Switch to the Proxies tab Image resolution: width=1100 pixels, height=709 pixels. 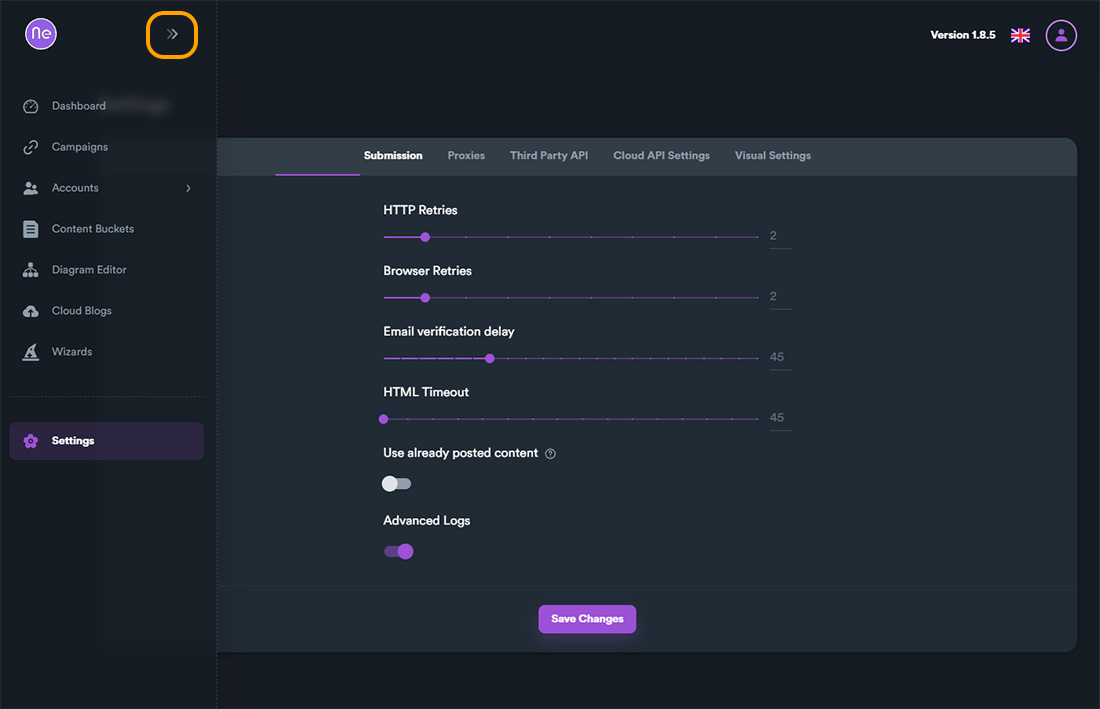pyautogui.click(x=466, y=156)
